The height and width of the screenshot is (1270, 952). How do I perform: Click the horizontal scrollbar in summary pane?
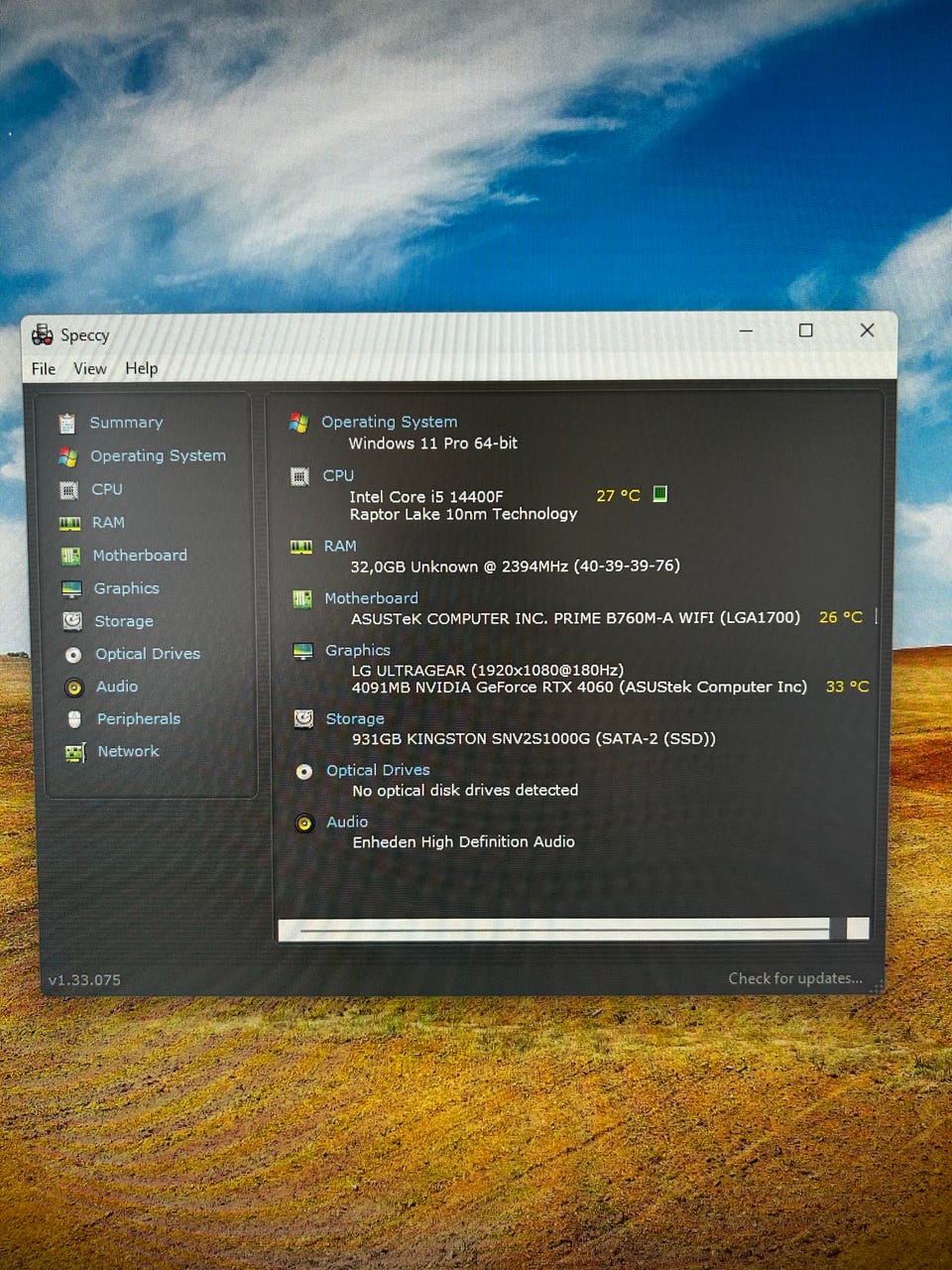(574, 930)
